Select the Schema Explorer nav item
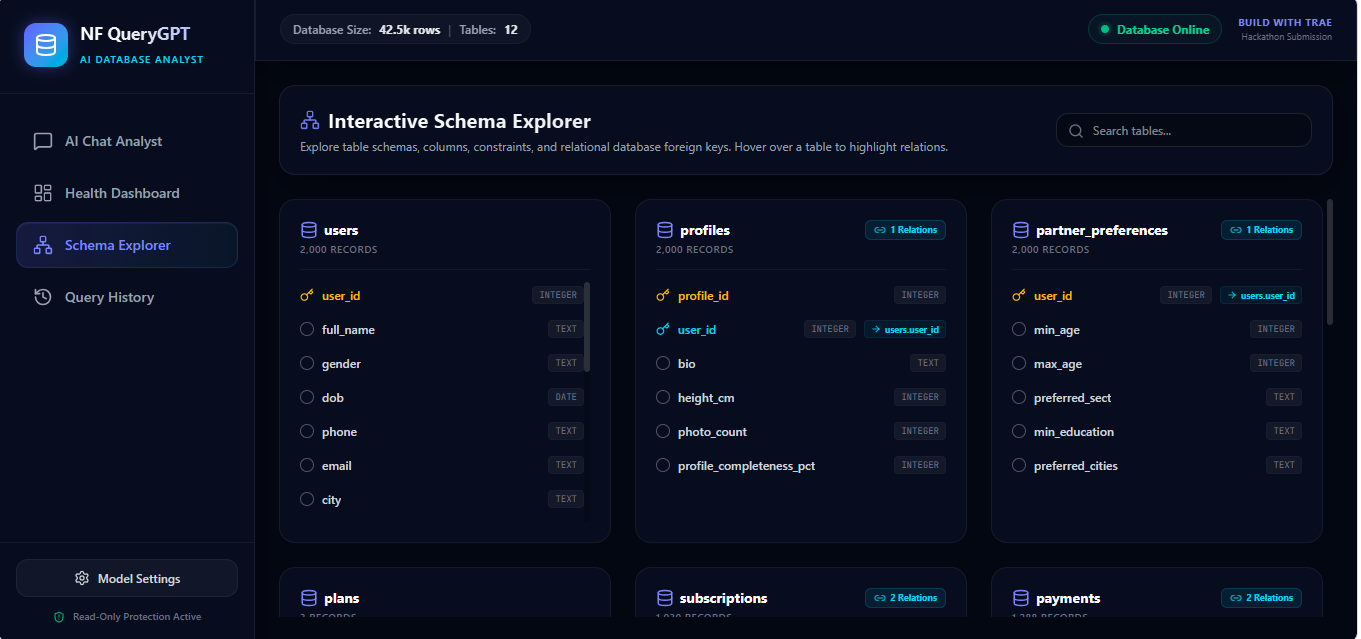Image resolution: width=1361 pixels, height=639 pixels. [x=127, y=245]
